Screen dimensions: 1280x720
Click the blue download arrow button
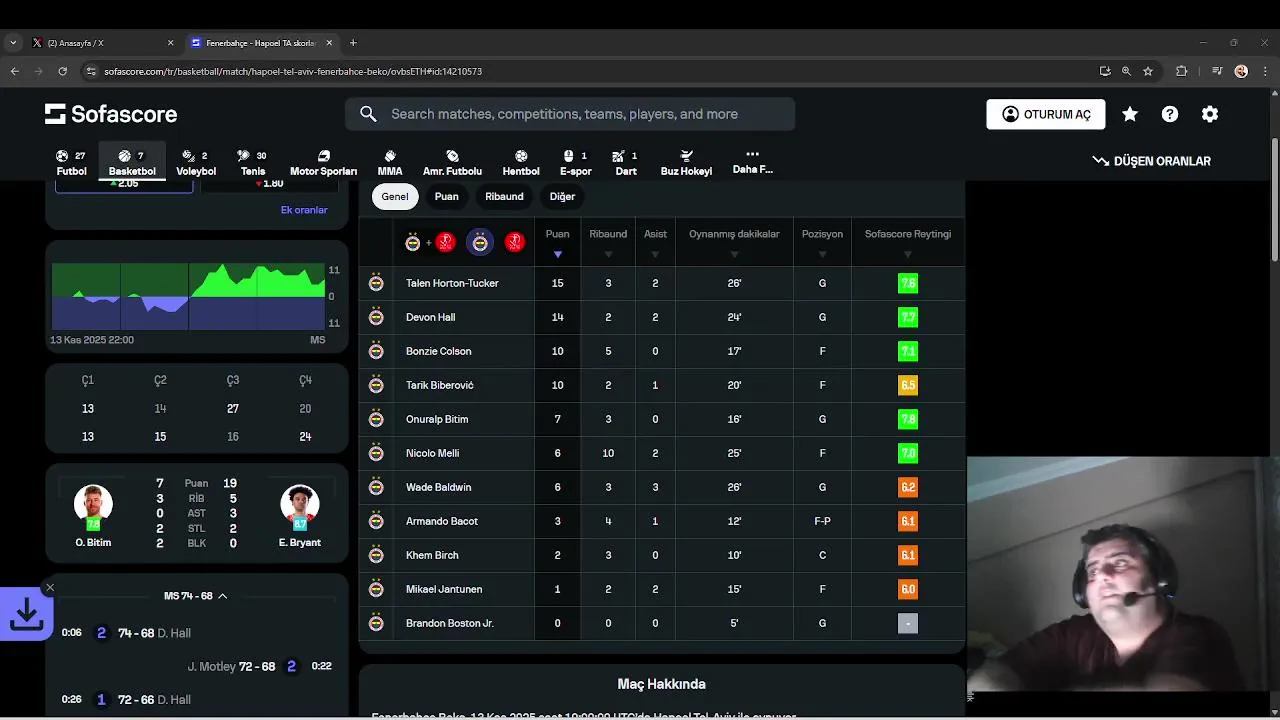pyautogui.click(x=26, y=615)
